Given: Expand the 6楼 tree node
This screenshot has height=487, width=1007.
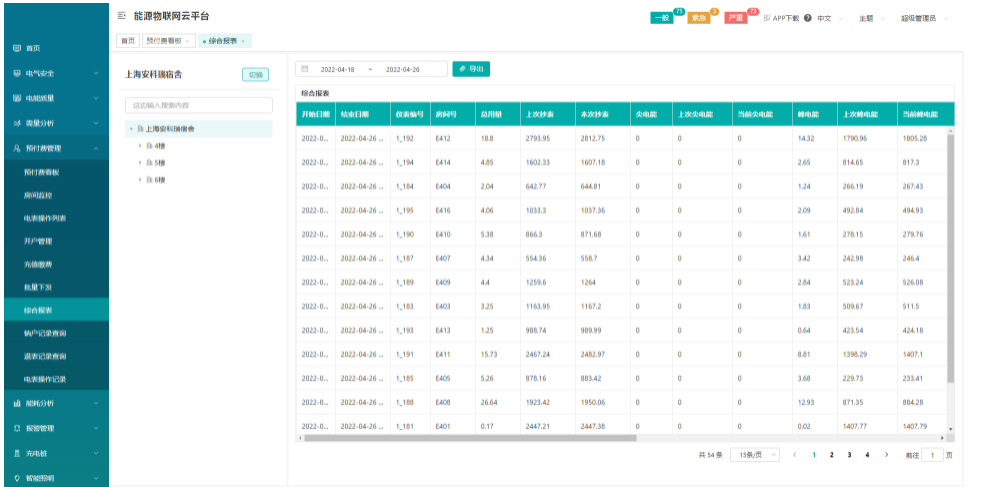Looking at the screenshot, I should 140,181.
